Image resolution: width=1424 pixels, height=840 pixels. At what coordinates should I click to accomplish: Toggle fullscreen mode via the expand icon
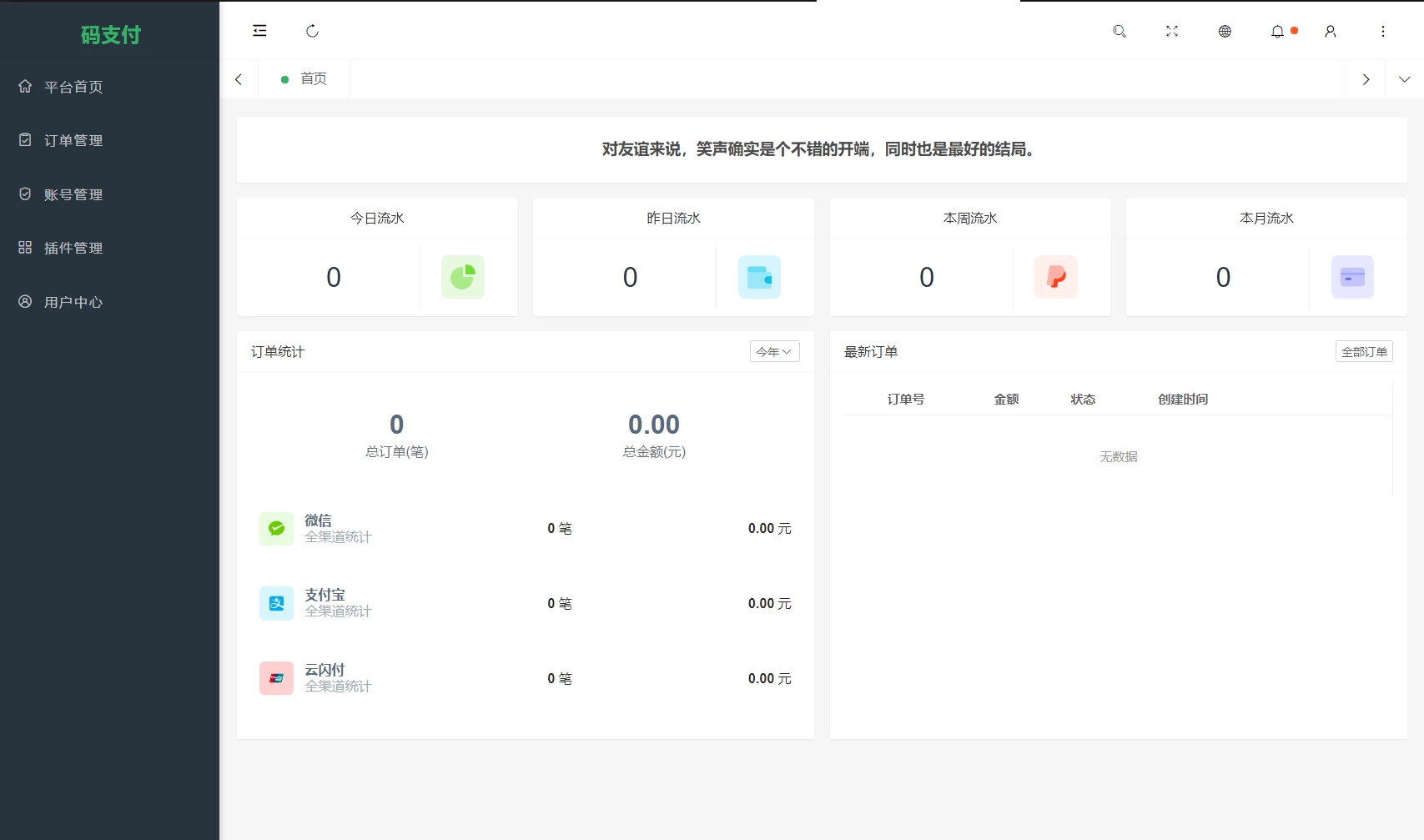tap(1171, 31)
